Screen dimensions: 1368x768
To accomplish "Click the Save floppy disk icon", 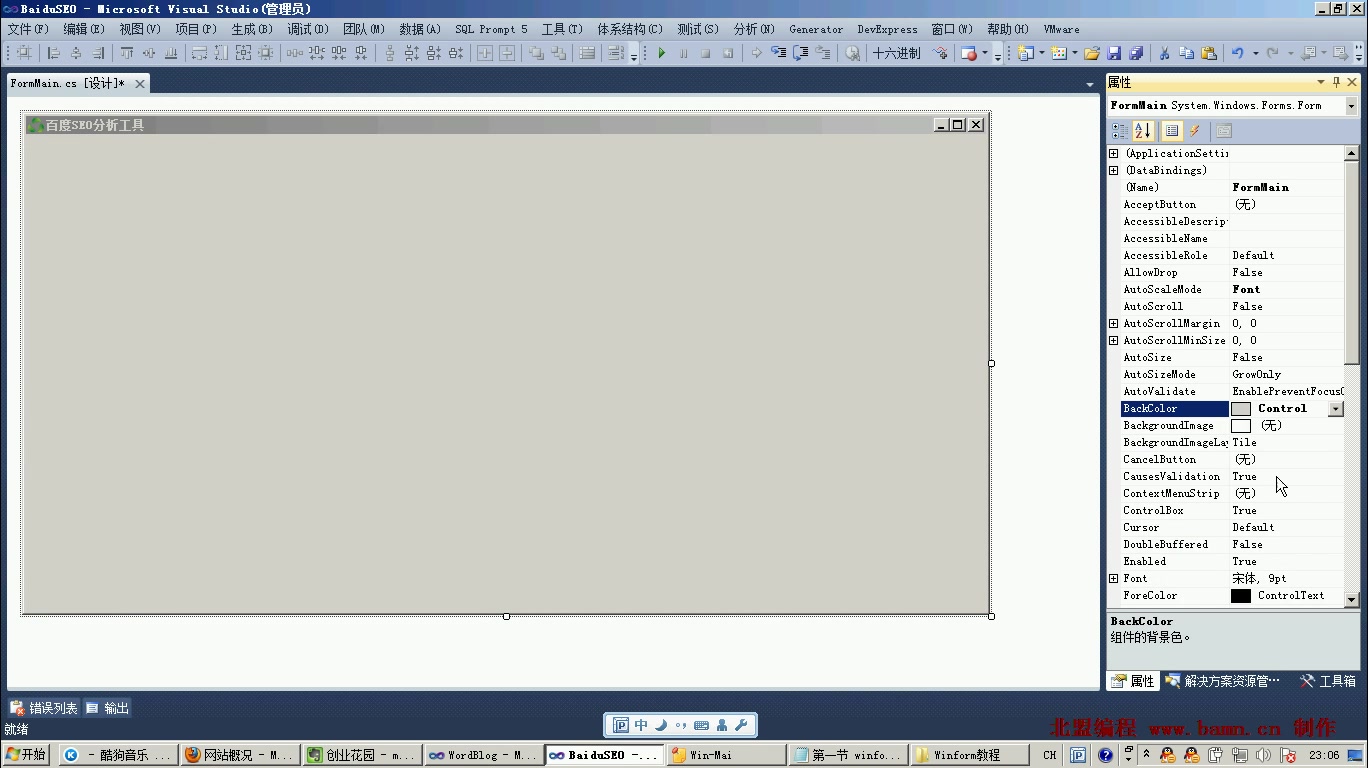I will pos(1113,53).
